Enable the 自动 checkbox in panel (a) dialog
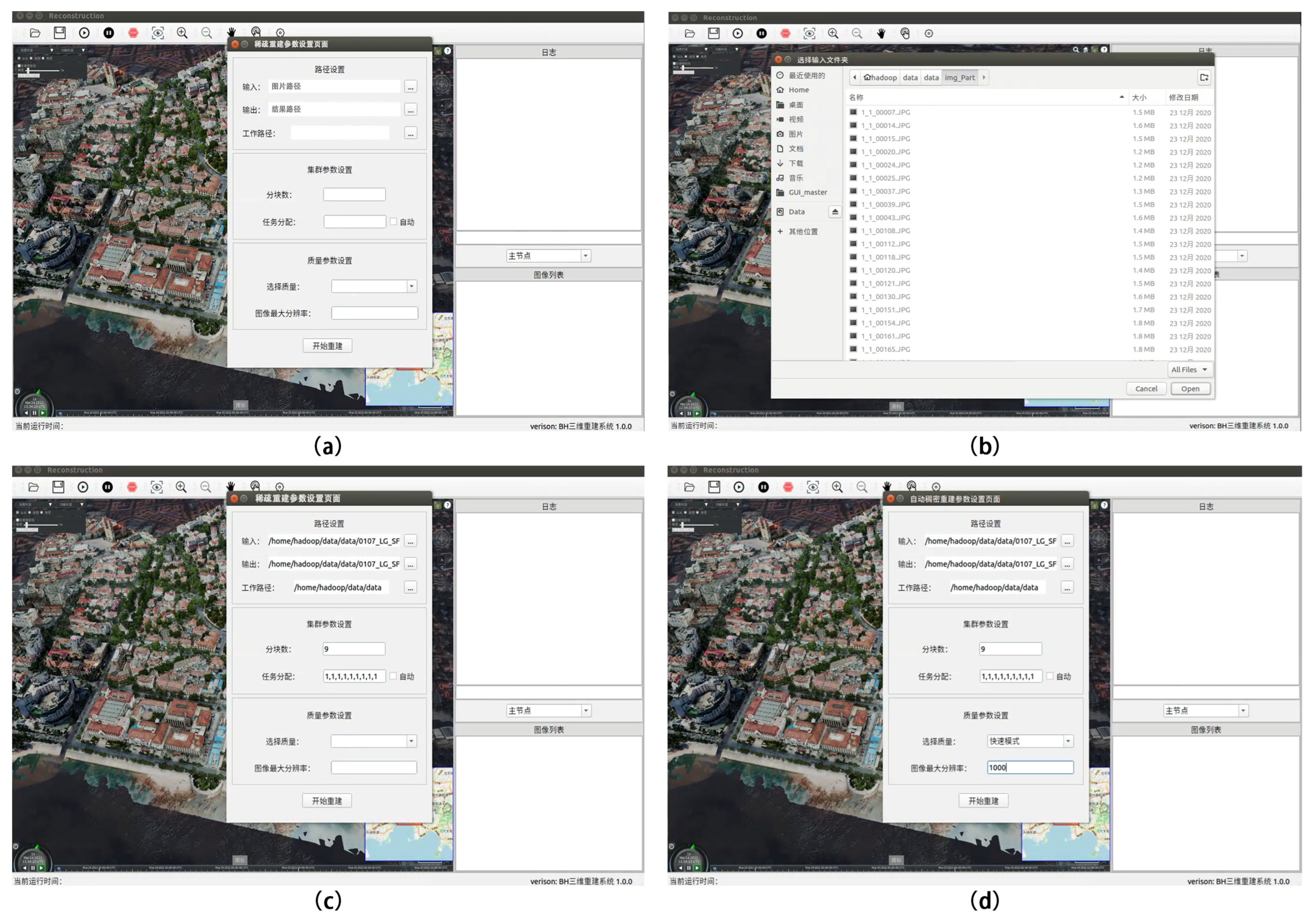 (394, 222)
